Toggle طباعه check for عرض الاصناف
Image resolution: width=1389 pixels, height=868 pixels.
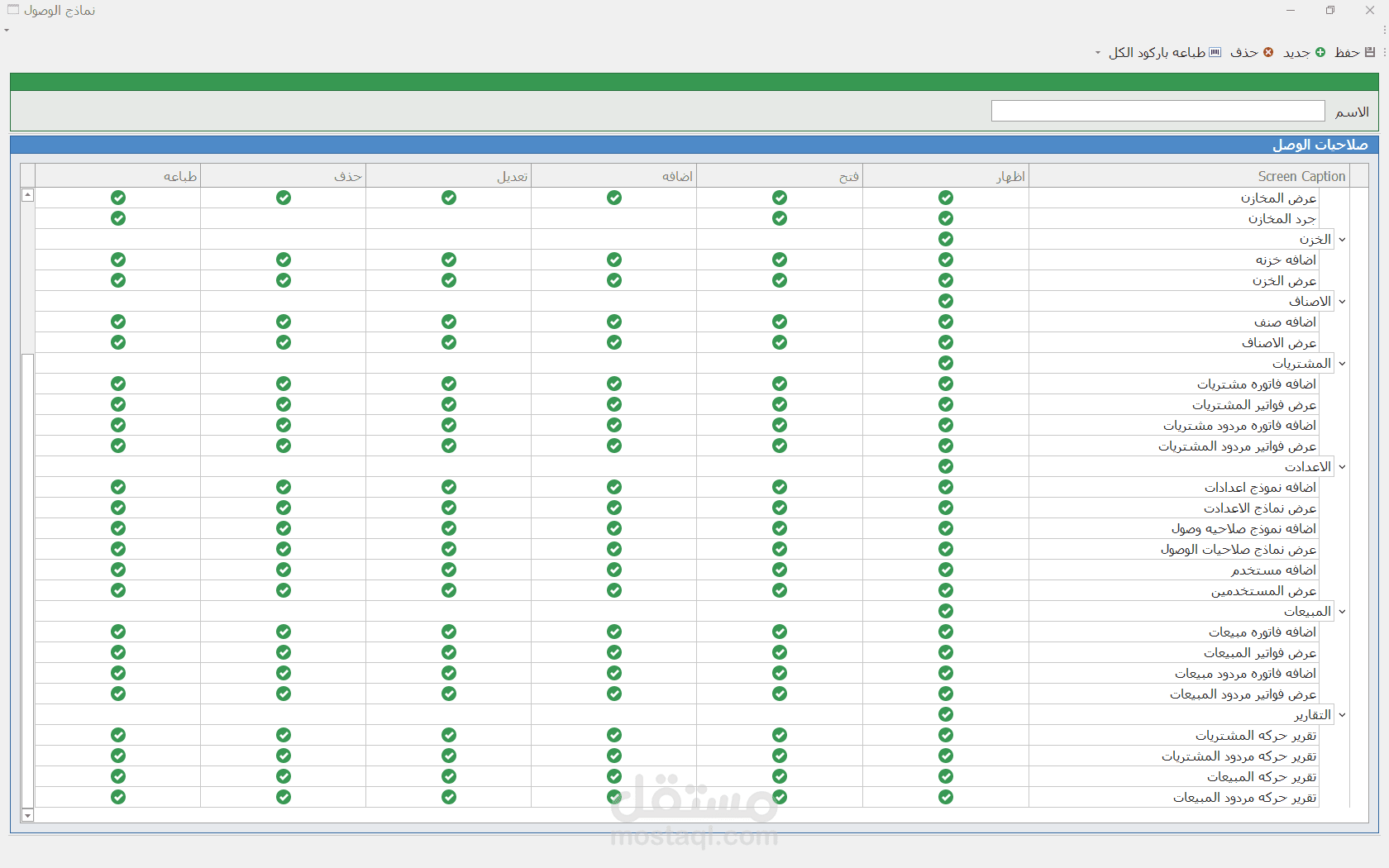pos(118,342)
